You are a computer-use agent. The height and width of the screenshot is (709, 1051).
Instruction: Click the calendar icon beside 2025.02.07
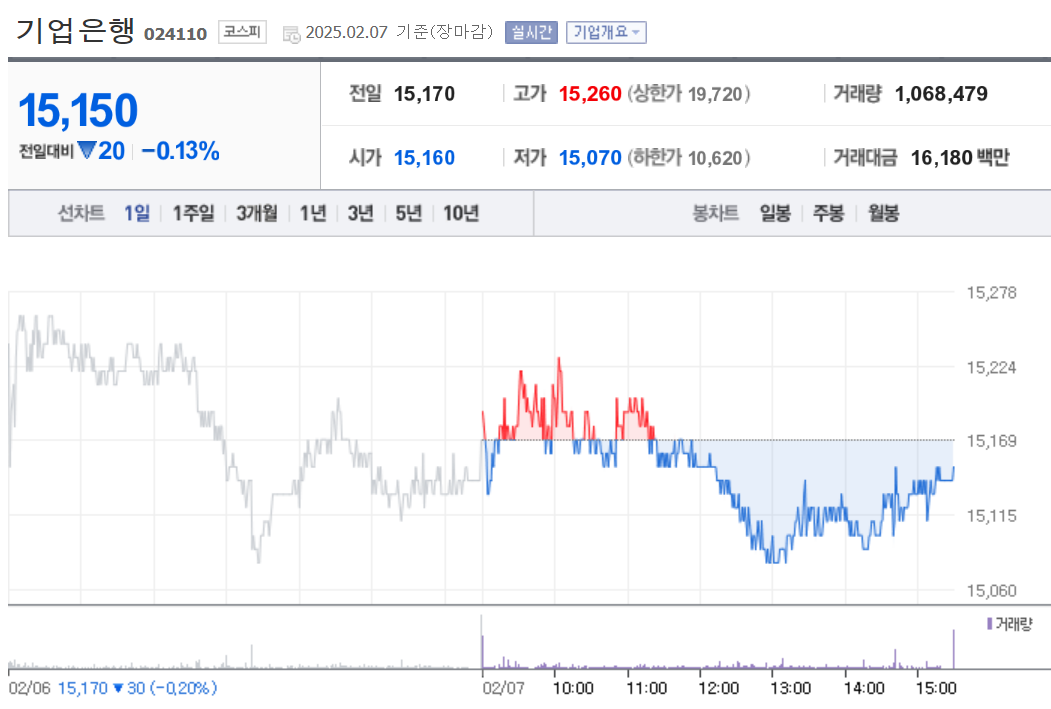(291, 34)
